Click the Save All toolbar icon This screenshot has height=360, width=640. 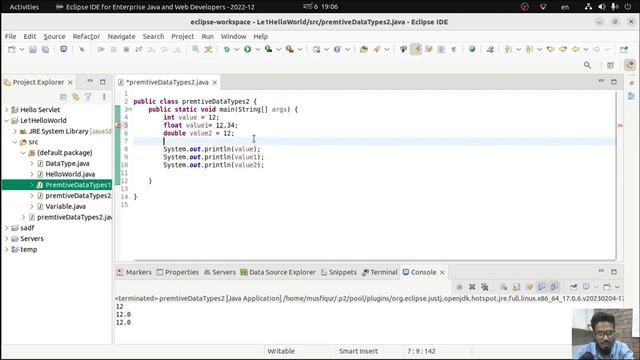click(x=45, y=49)
